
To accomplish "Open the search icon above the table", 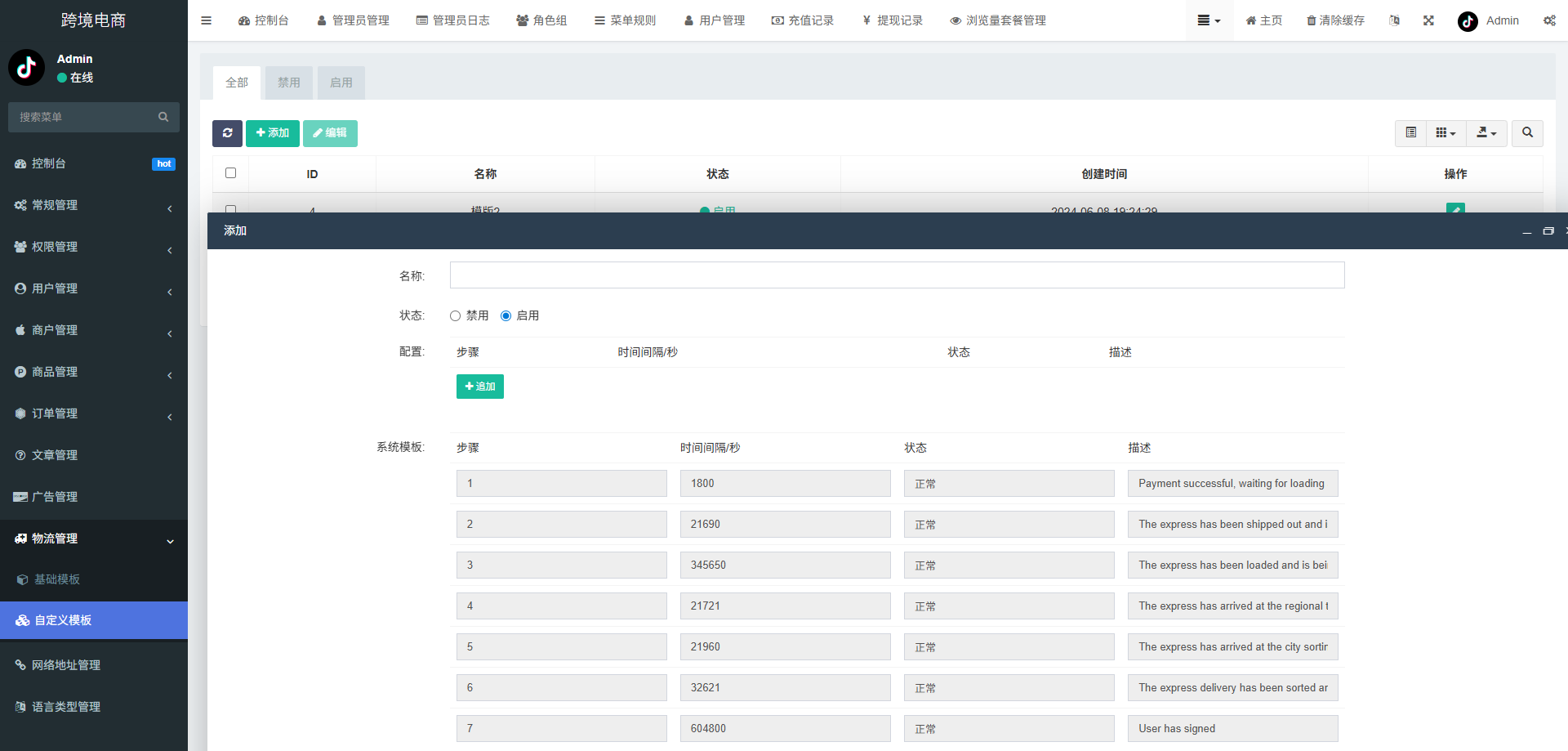I will click(1526, 133).
